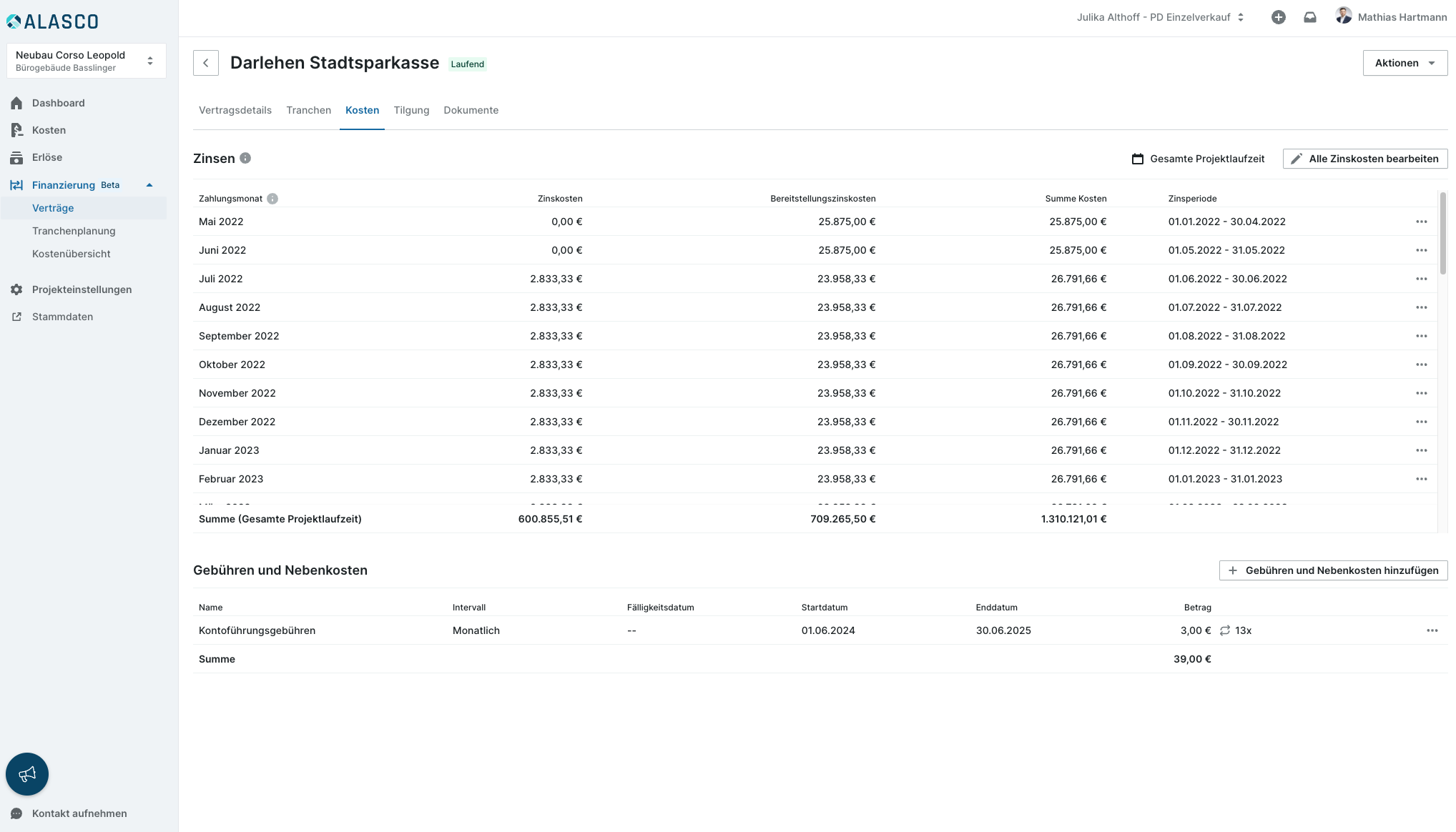
Task: Click Gebühren und Nebenkosten hinzufügen button
Action: pos(1333,570)
